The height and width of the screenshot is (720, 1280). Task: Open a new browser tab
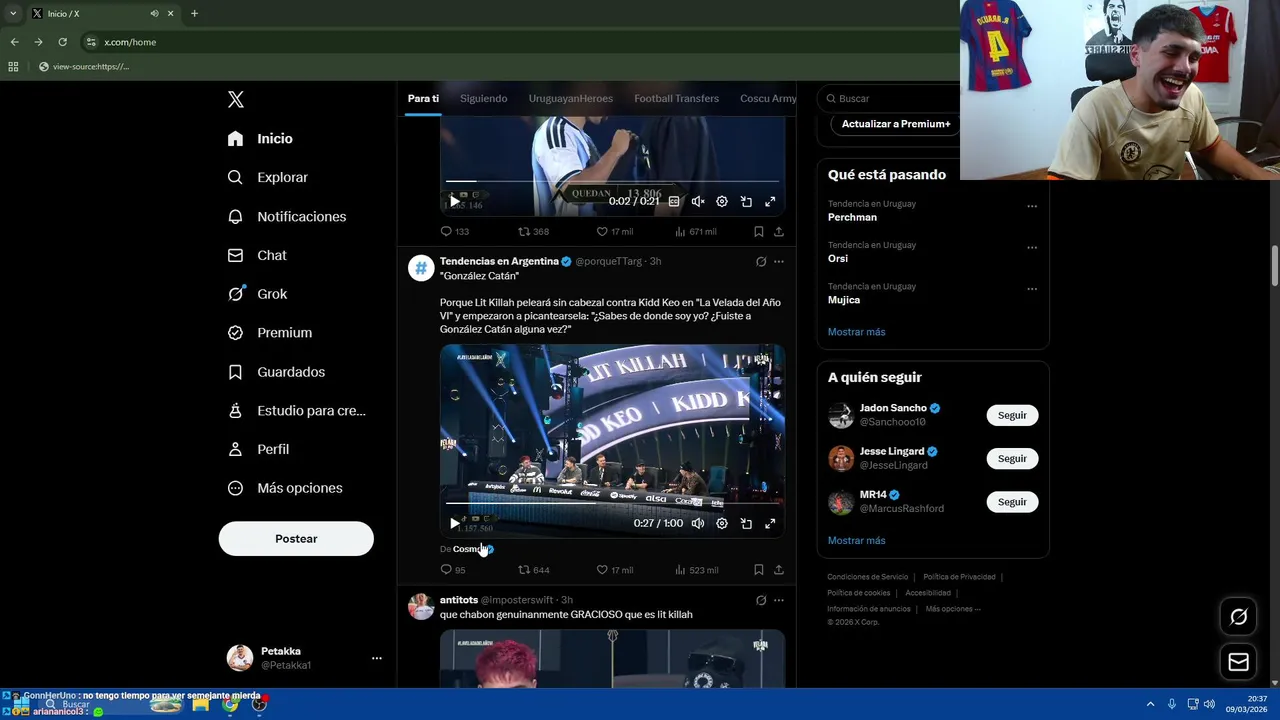[194, 13]
